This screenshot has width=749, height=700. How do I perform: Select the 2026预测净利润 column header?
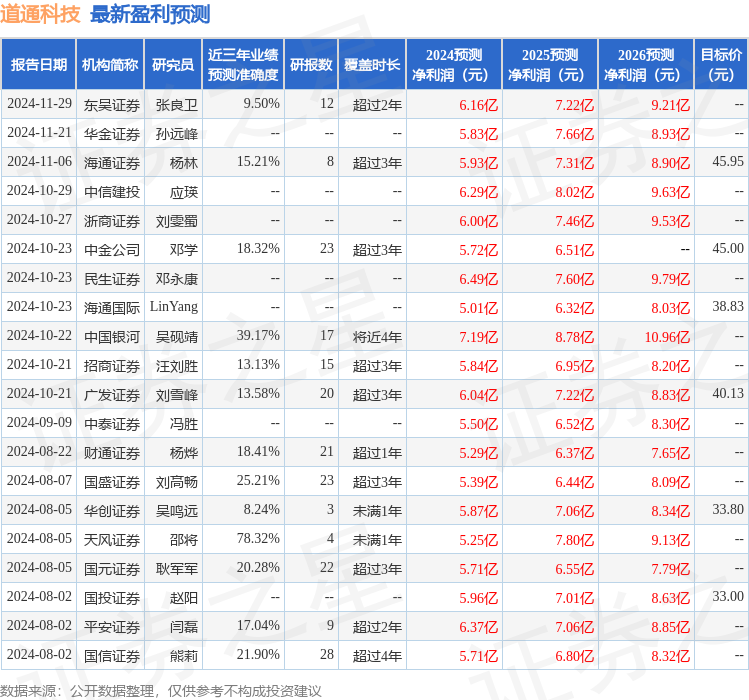point(645,65)
